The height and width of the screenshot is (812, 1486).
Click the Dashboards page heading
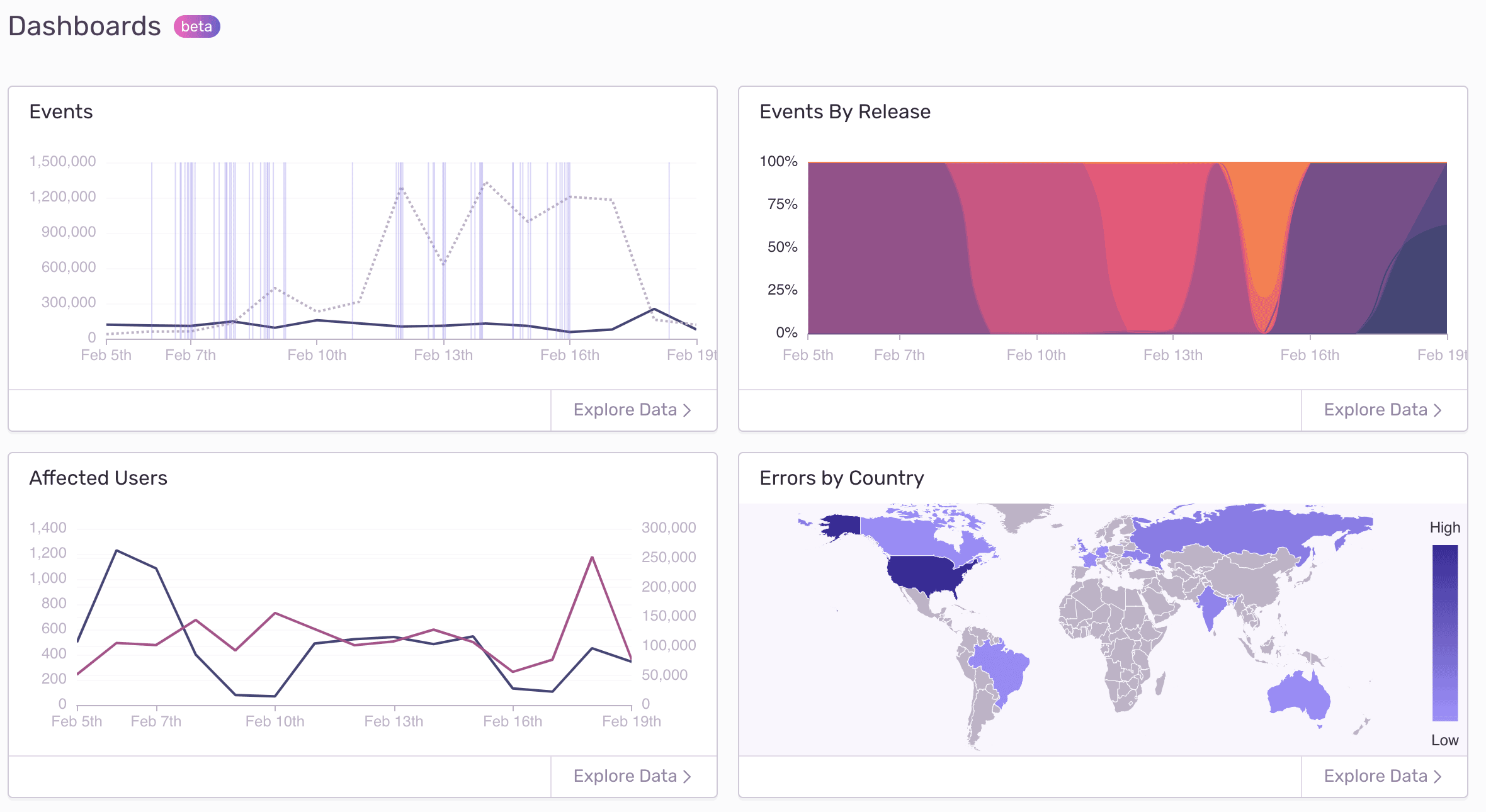[x=83, y=26]
